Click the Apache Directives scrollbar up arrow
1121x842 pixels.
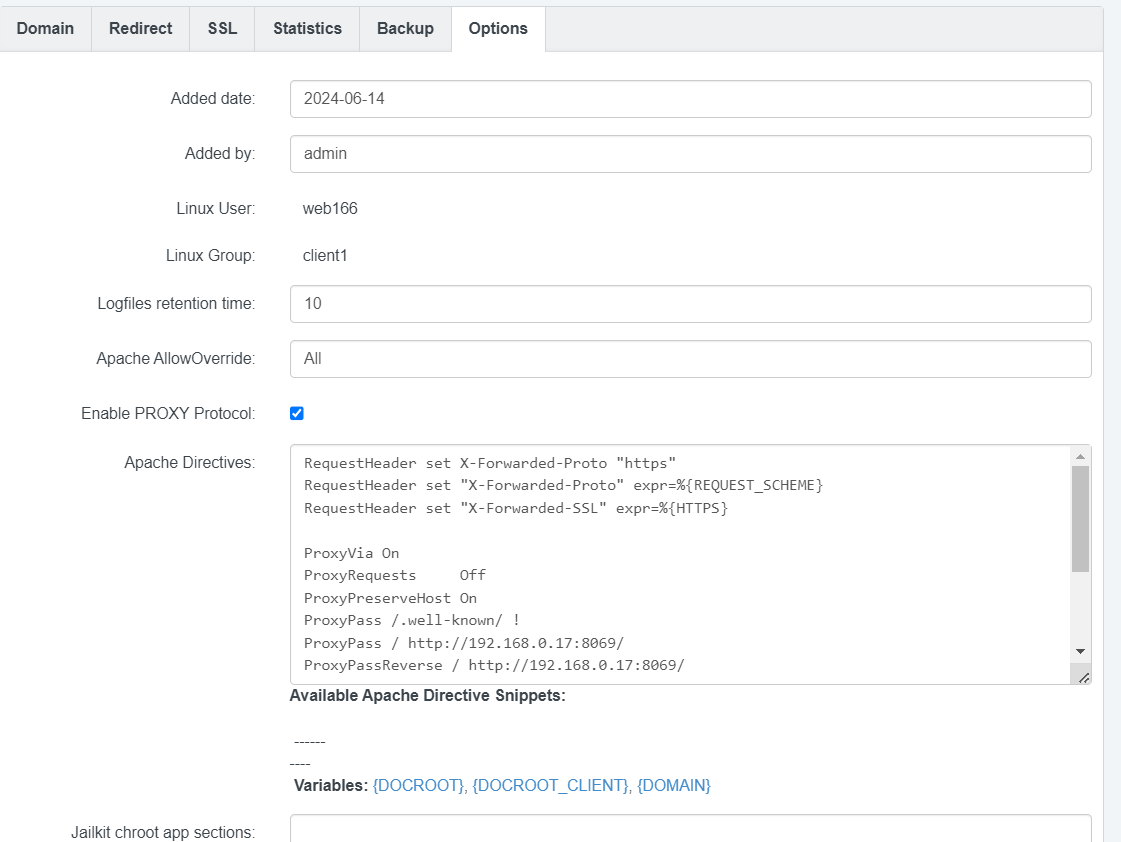[1080, 456]
